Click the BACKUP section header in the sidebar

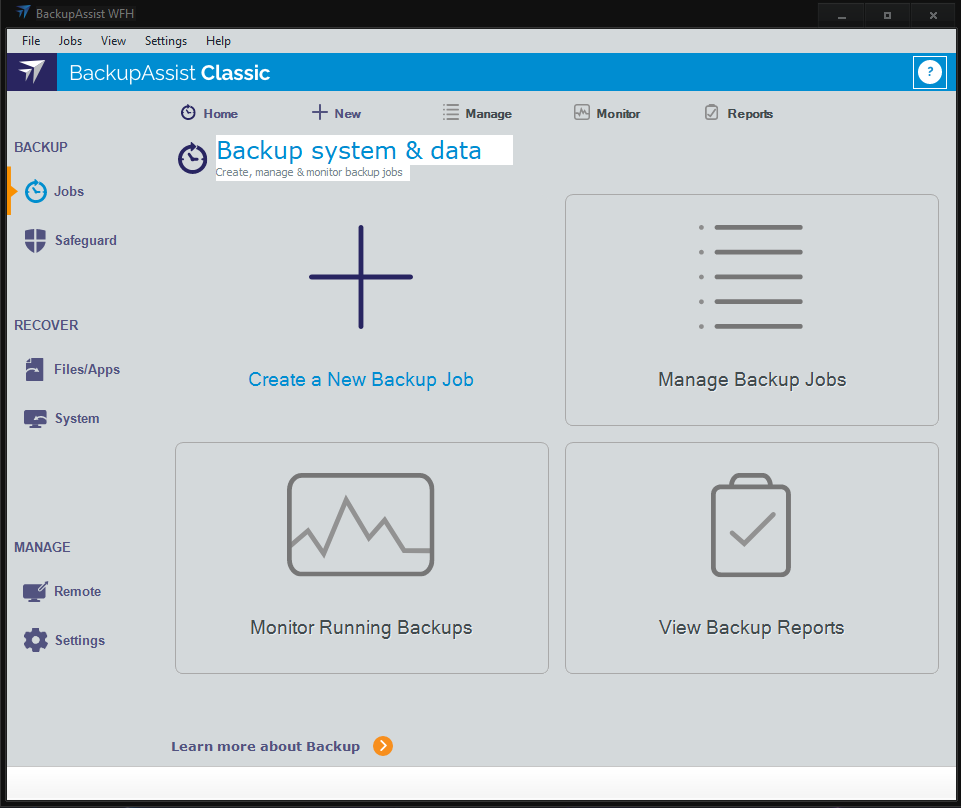(x=41, y=147)
